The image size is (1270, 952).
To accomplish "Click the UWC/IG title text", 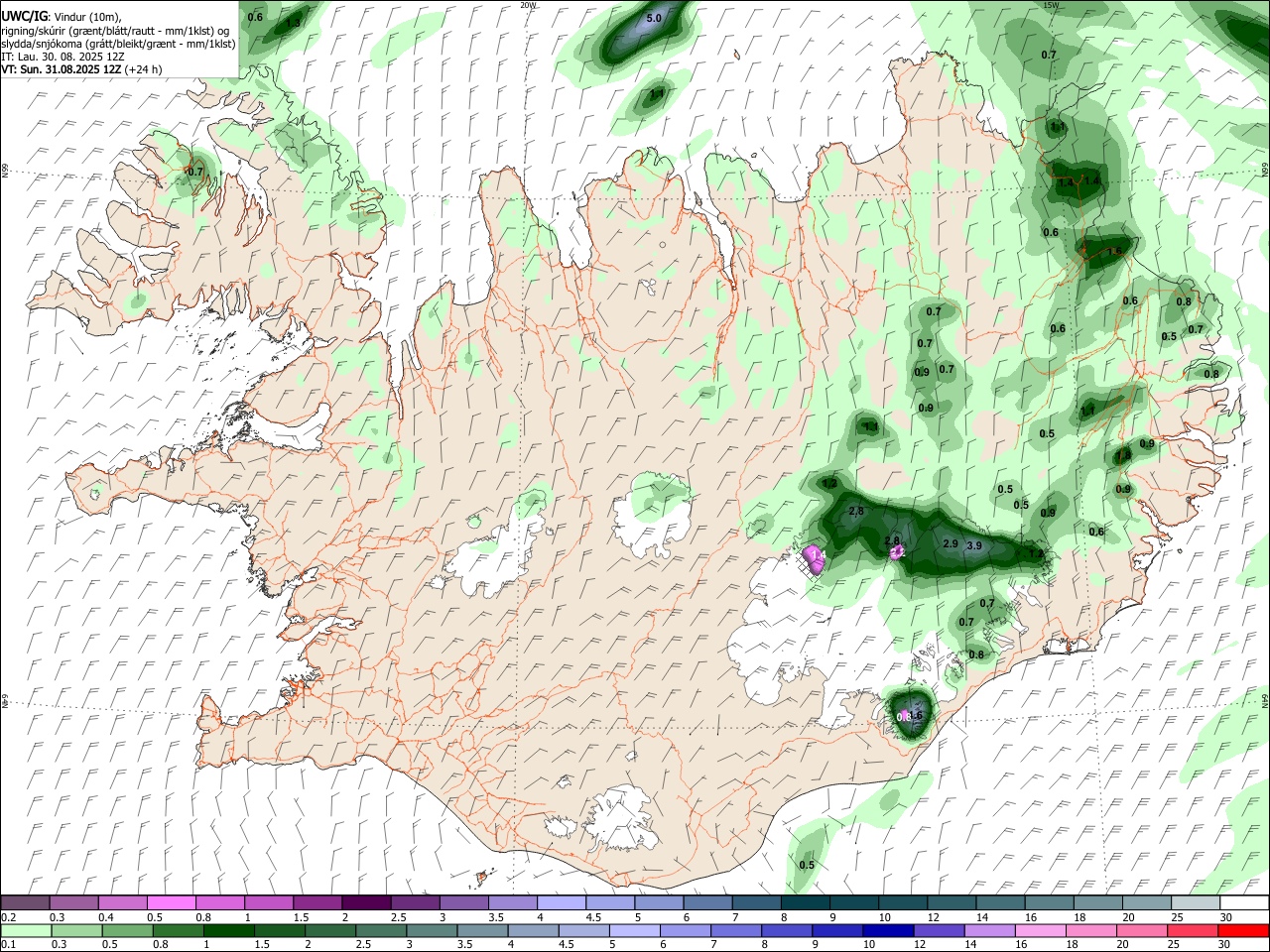I will tap(23, 17).
